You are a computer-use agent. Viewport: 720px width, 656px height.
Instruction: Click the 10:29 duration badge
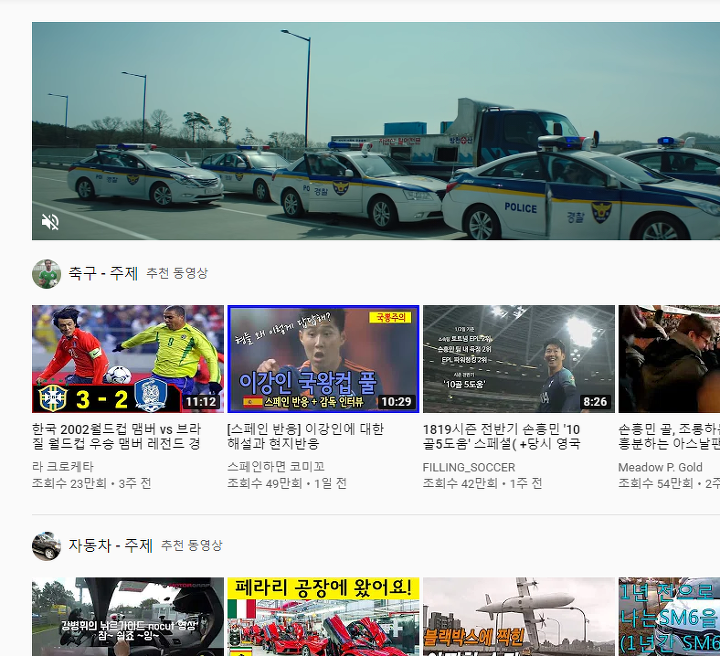point(397,402)
